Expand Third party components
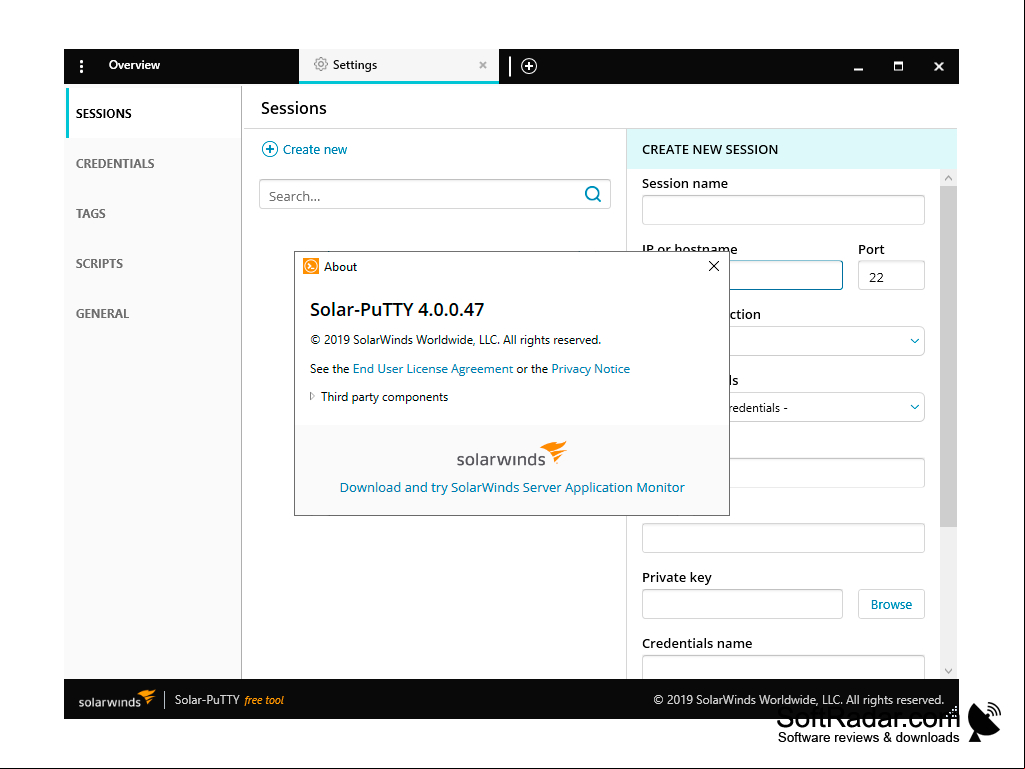Screen dimensions: 1025x769 (312, 396)
